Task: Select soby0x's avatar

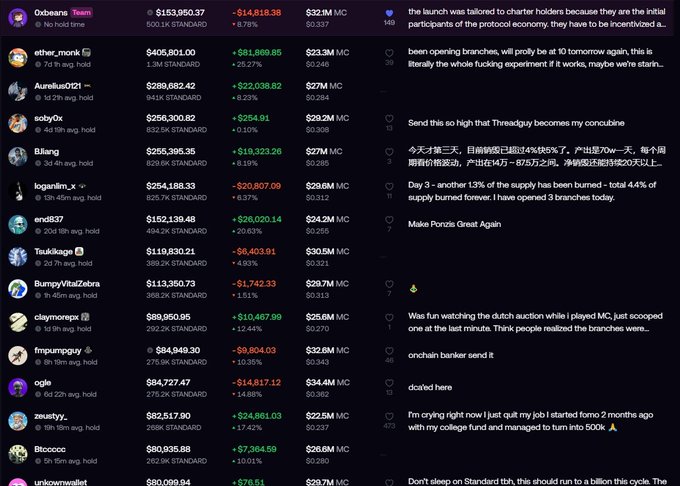Action: [x=18, y=123]
